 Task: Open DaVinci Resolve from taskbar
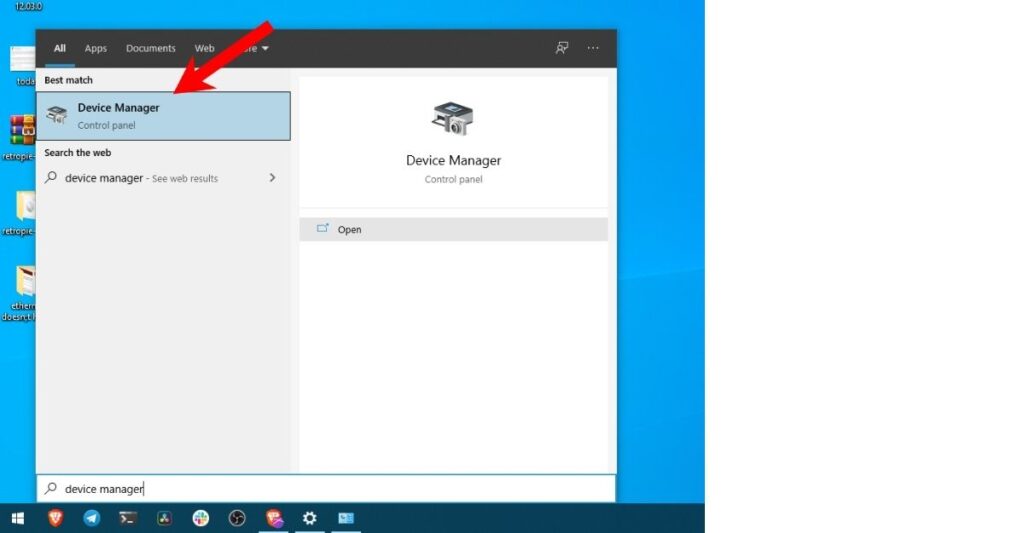(x=165, y=518)
